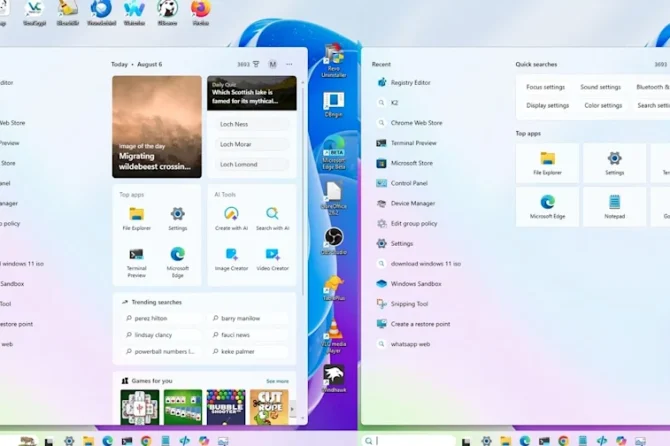The height and width of the screenshot is (446, 670).
Task: Select the whatsapp web recent search
Action: 403,344
